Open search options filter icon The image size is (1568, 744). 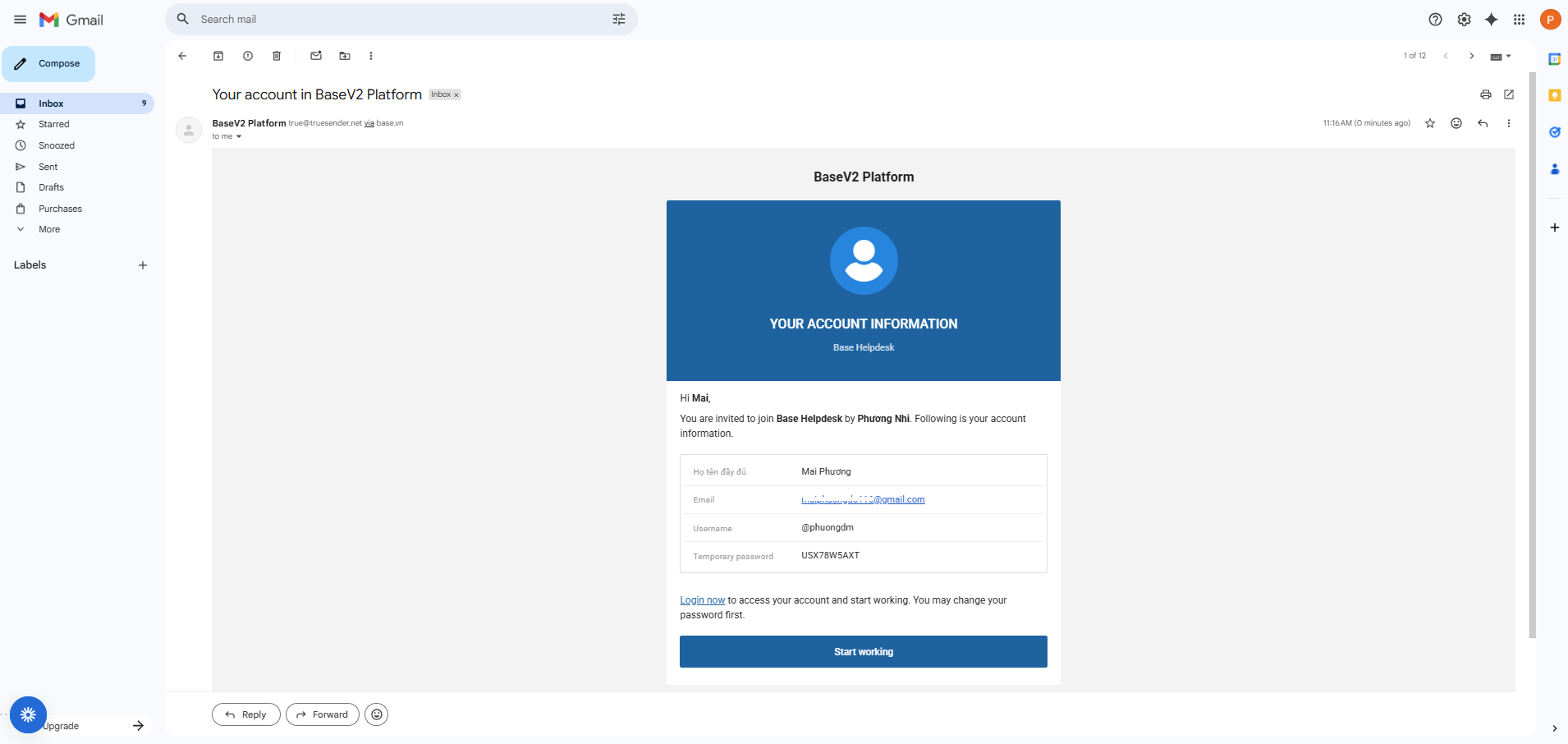(619, 19)
